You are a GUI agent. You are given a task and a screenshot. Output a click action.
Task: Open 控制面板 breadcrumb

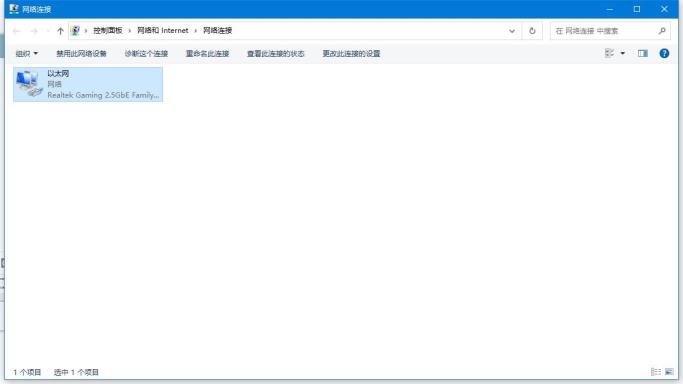click(108, 30)
